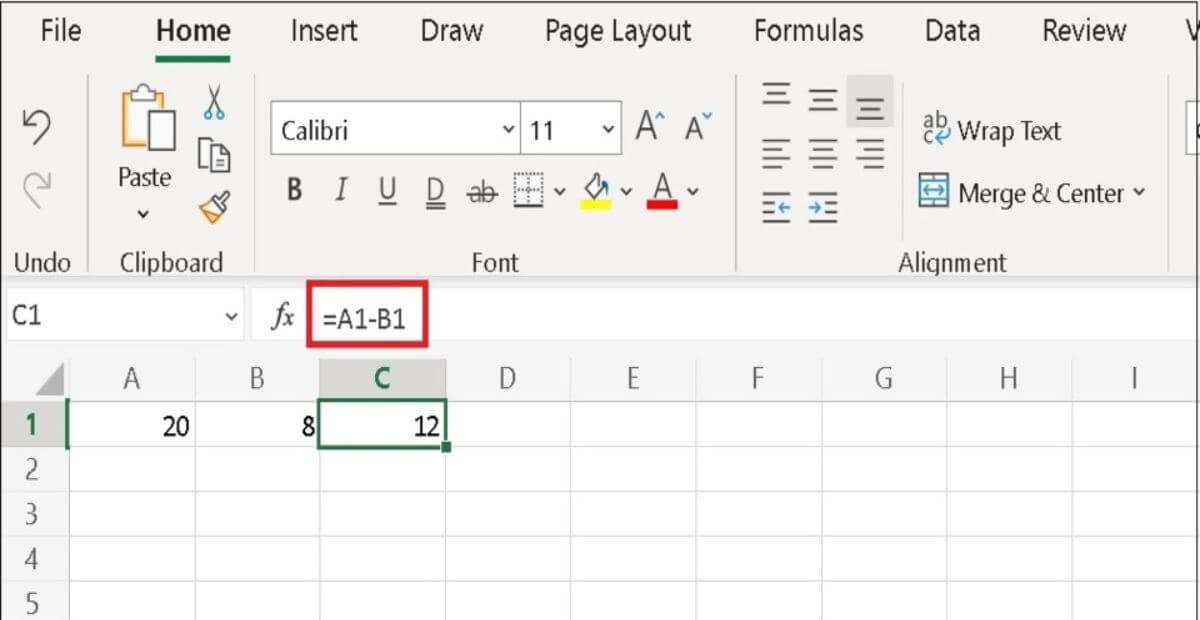Cut selection with the scissors icon

point(214,102)
